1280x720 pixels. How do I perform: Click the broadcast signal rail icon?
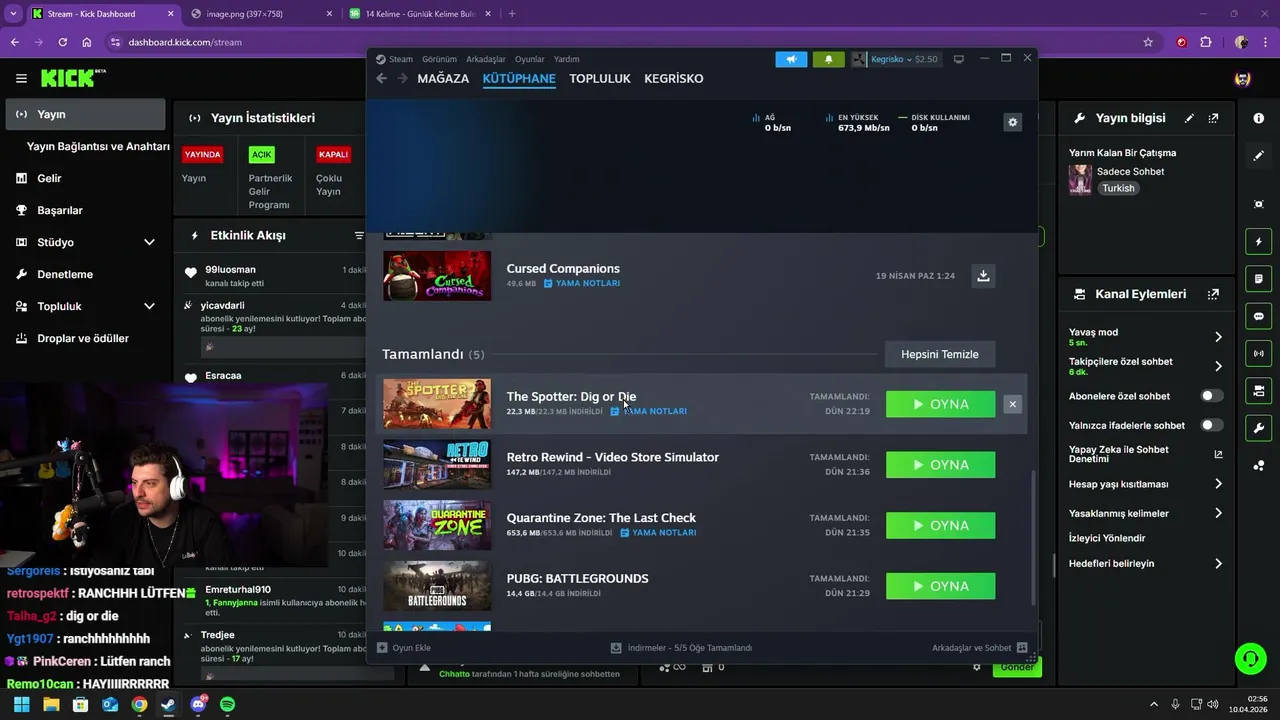click(1258, 353)
